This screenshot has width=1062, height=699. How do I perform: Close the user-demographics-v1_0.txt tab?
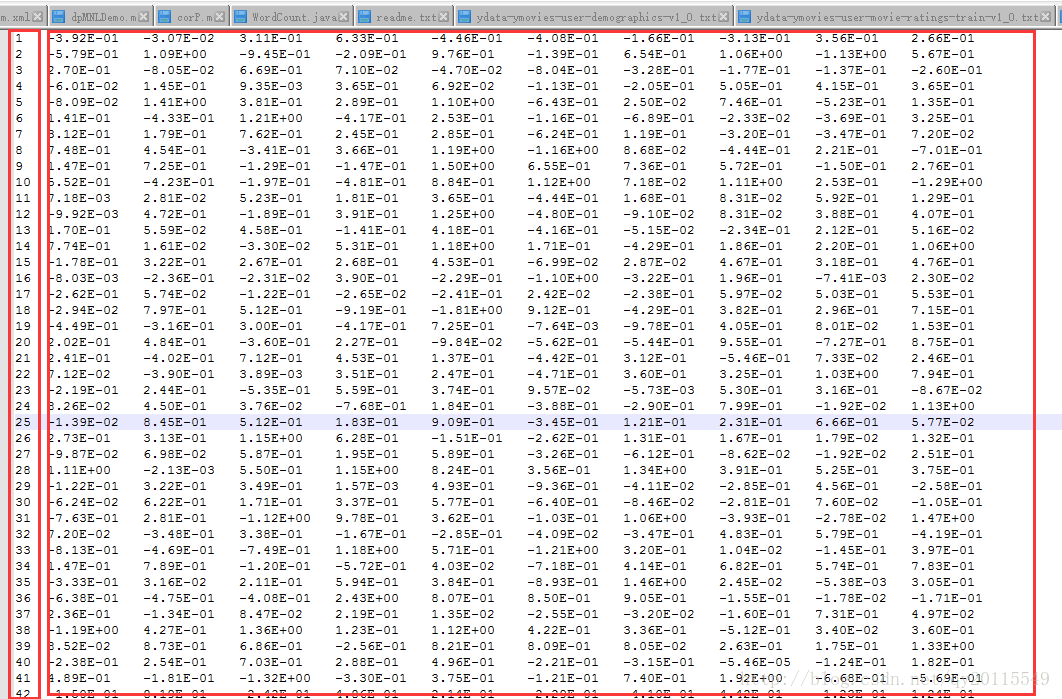pos(725,17)
